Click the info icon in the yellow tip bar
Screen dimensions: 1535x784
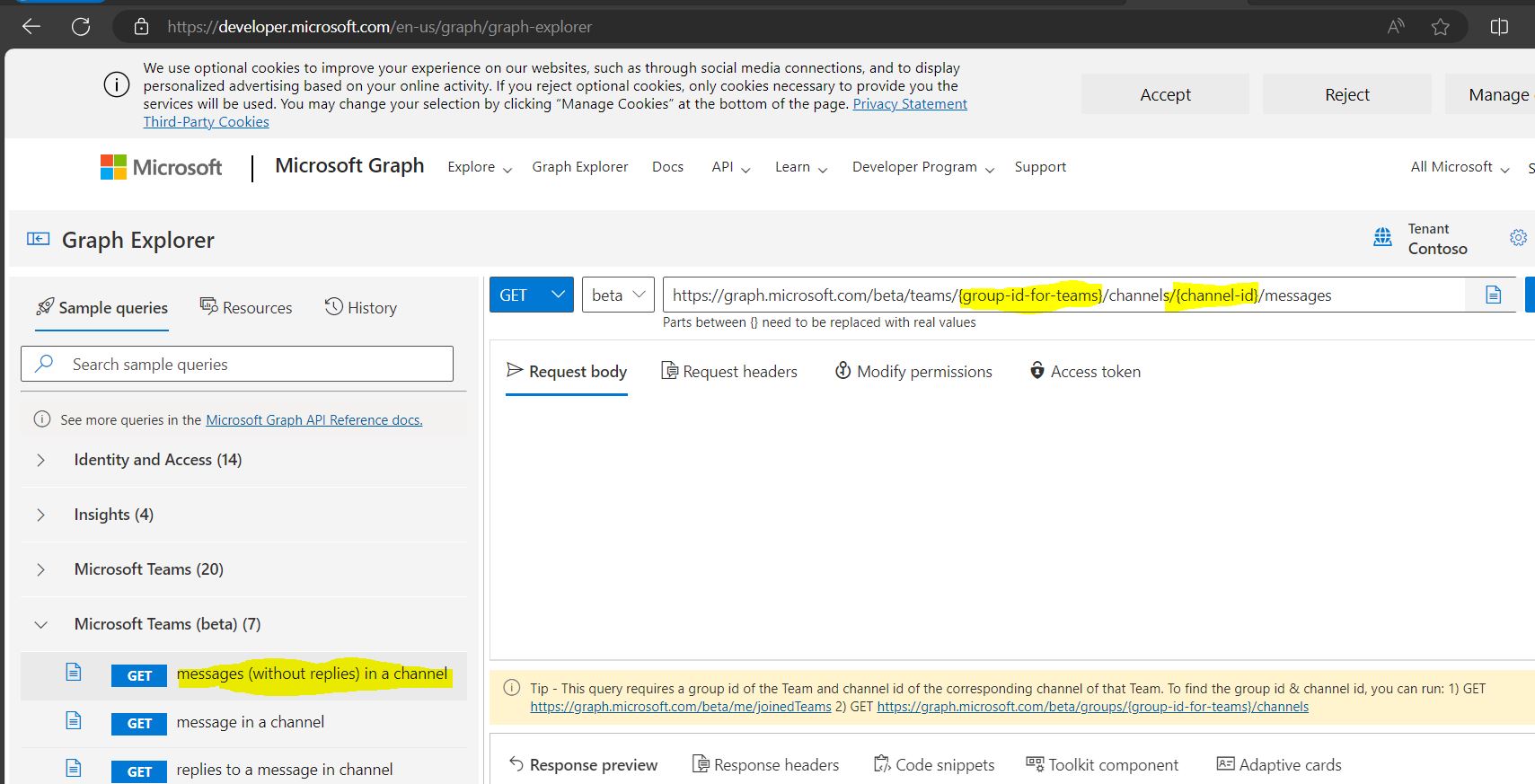(512, 688)
